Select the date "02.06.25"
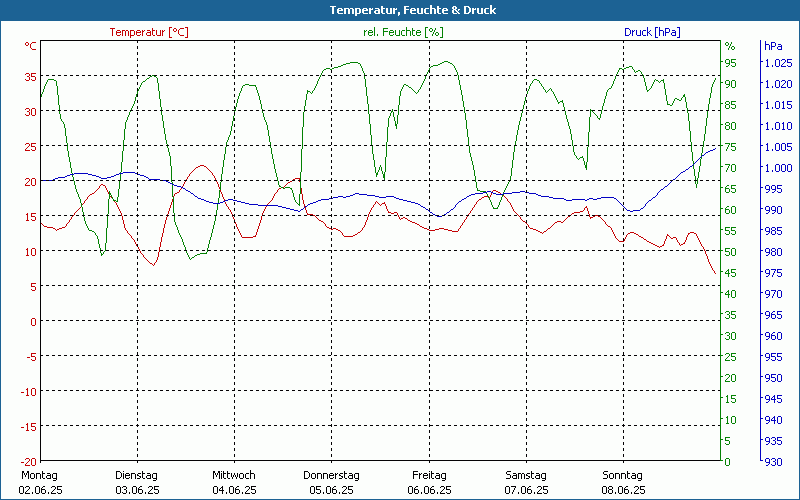 pos(40,490)
